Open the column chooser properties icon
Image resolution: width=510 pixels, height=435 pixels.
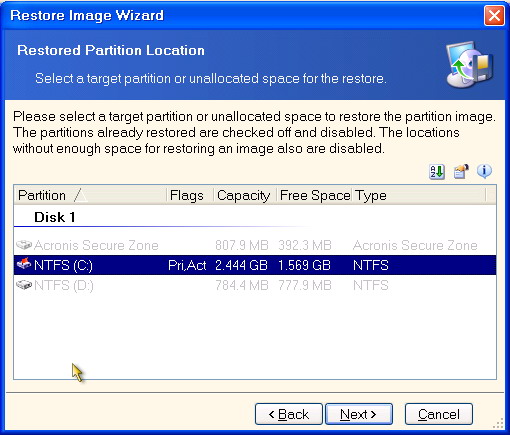(461, 172)
